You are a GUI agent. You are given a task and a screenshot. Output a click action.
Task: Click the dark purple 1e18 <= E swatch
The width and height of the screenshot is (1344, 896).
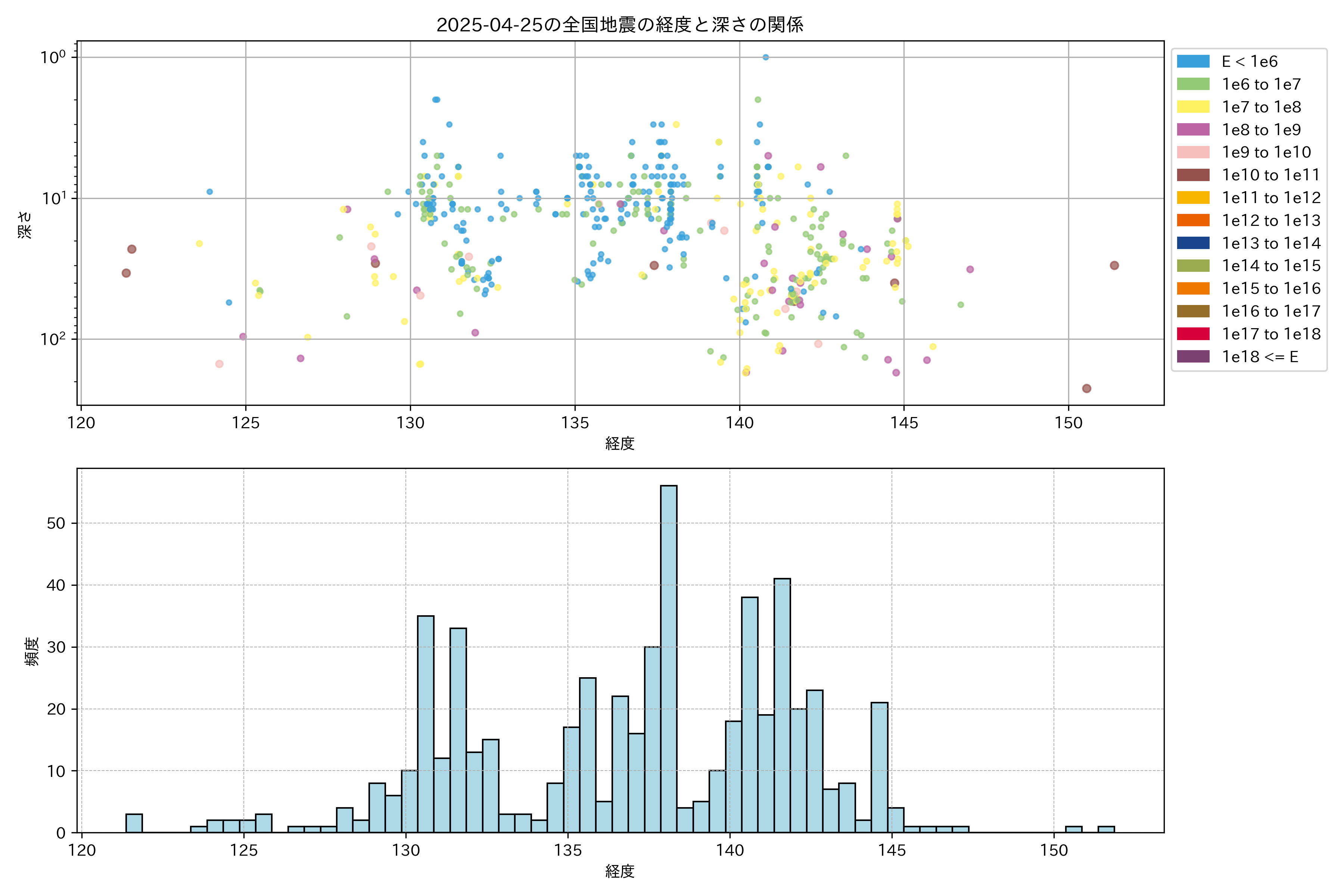tap(1192, 357)
